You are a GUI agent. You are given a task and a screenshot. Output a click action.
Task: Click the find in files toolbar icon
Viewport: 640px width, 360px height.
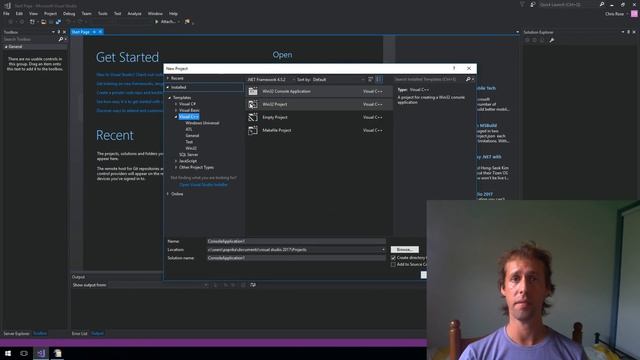187,22
